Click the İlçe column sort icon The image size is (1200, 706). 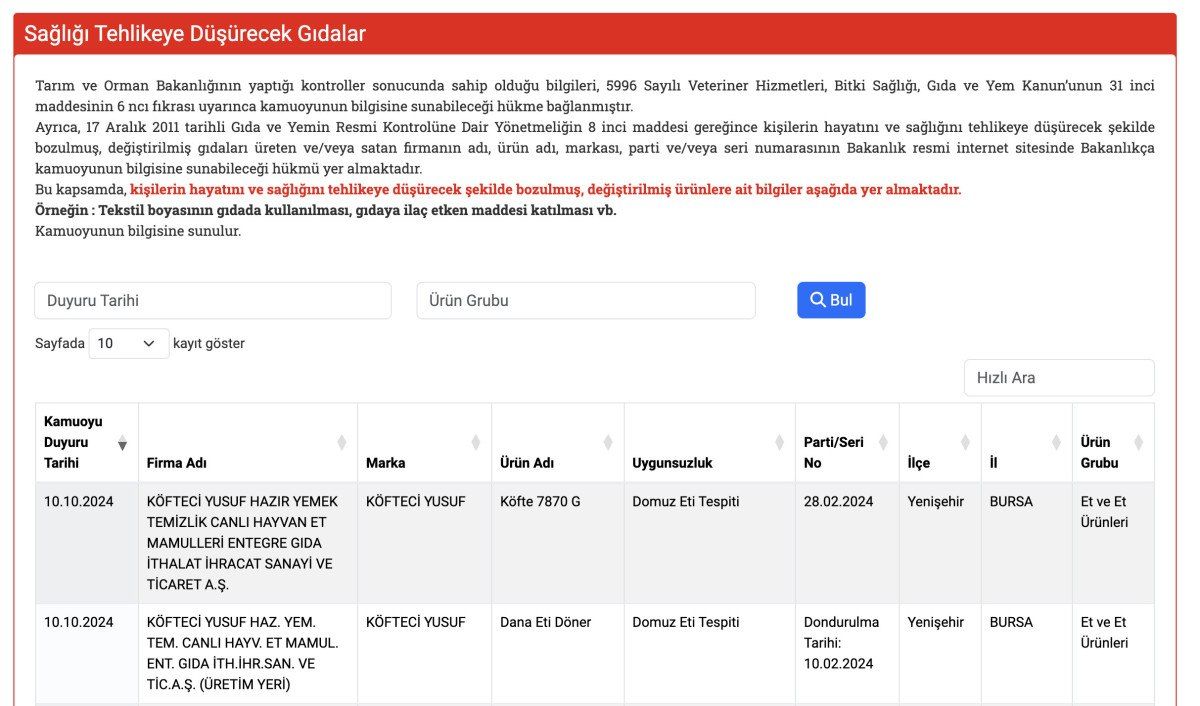pos(965,443)
